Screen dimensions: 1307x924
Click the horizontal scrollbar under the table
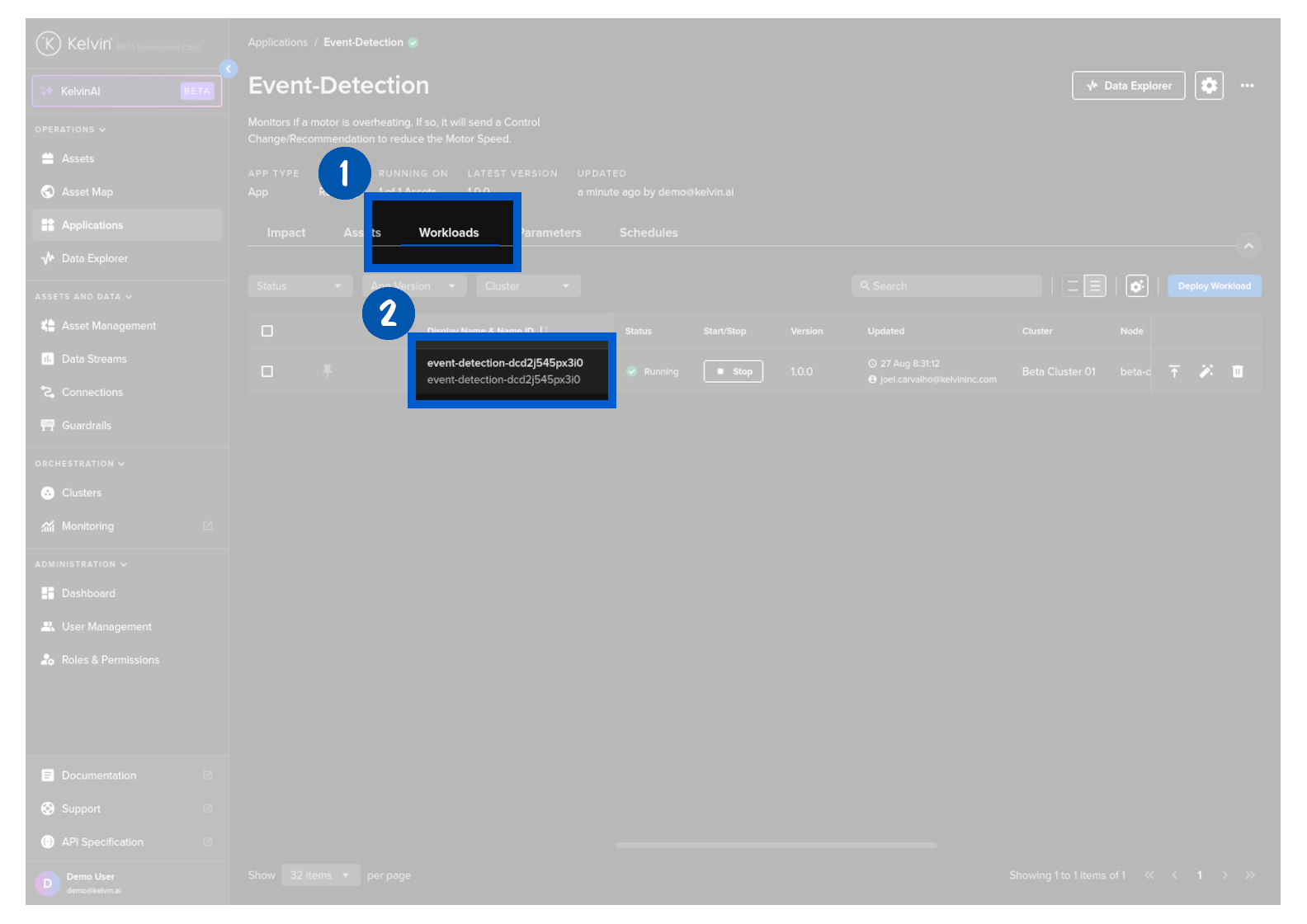coord(776,845)
